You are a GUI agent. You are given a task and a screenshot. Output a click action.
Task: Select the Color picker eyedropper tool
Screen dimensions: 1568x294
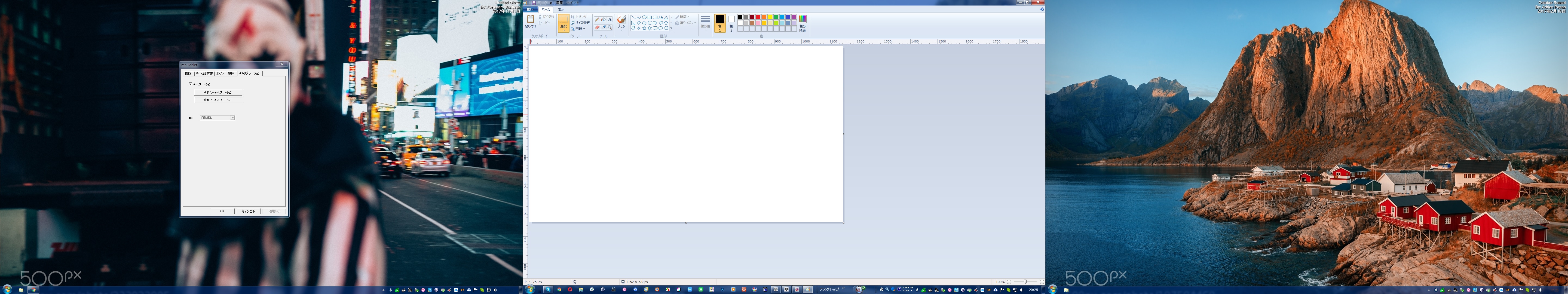click(x=603, y=27)
